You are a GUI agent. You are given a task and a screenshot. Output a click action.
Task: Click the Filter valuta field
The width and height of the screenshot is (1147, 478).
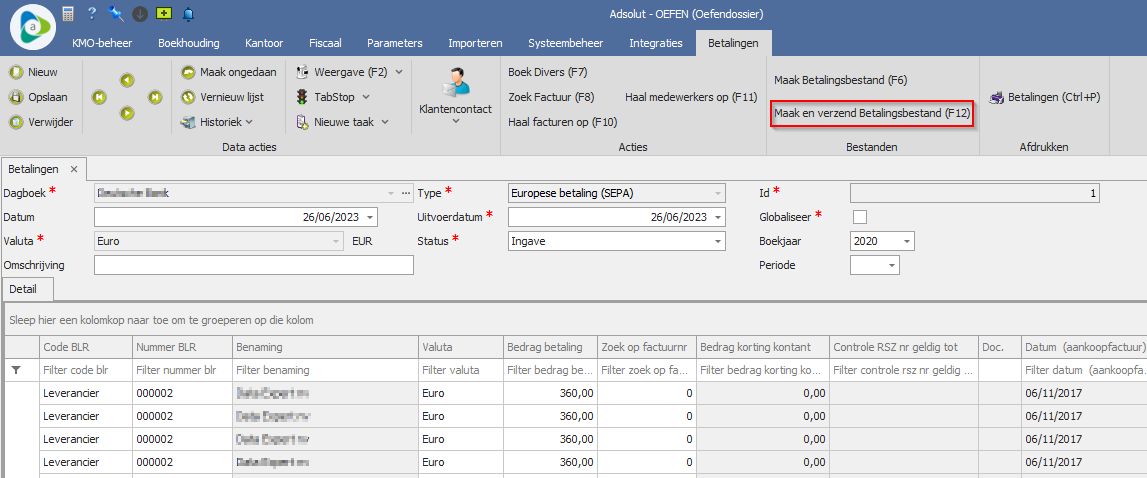click(x=459, y=370)
